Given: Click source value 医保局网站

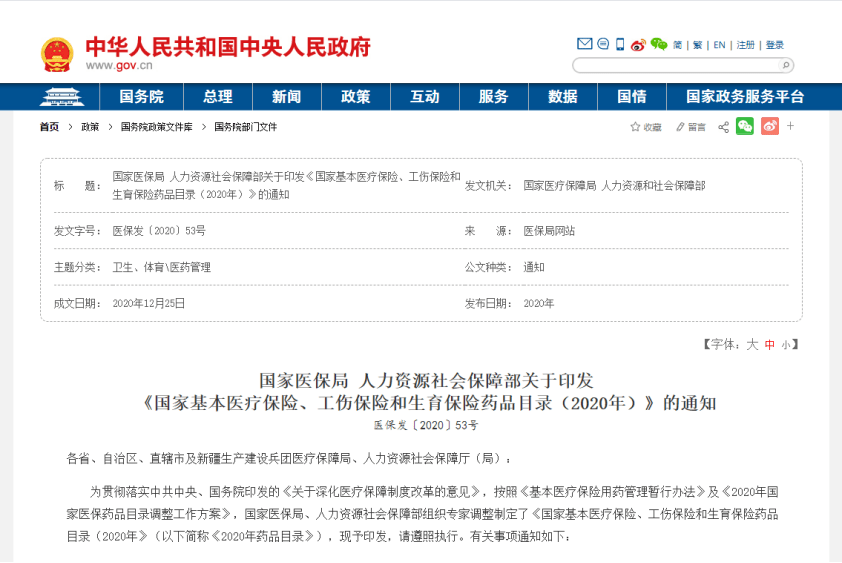Looking at the screenshot, I should coord(549,231).
